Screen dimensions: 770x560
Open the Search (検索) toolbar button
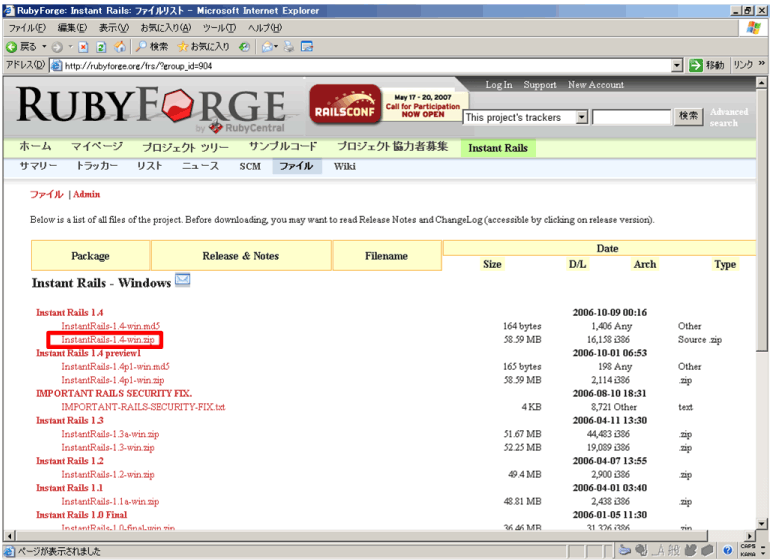[x=152, y=47]
